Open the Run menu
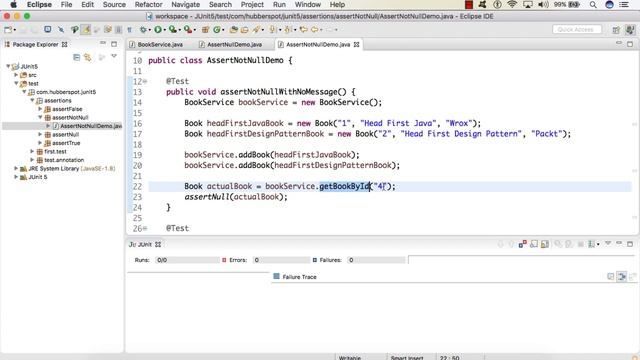 click(x=279, y=4)
